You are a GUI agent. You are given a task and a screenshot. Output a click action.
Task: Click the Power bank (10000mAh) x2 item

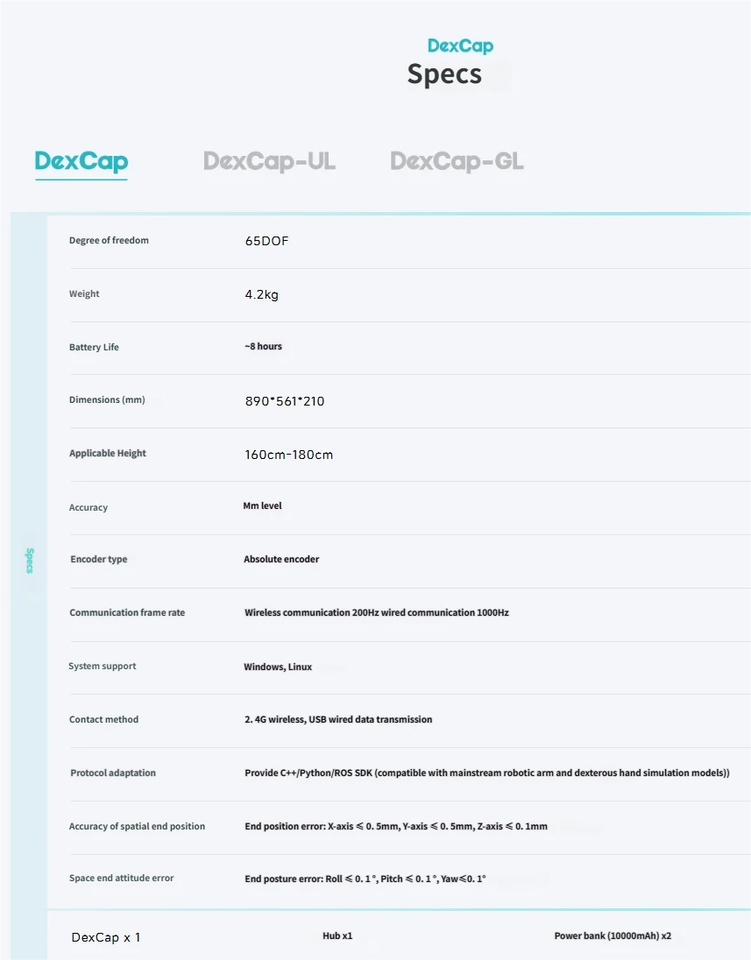point(613,936)
